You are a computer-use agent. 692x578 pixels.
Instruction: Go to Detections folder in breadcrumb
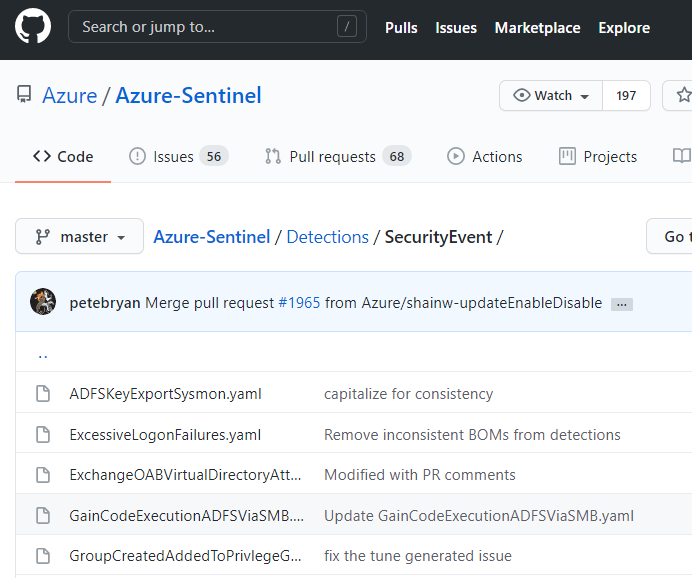327,237
